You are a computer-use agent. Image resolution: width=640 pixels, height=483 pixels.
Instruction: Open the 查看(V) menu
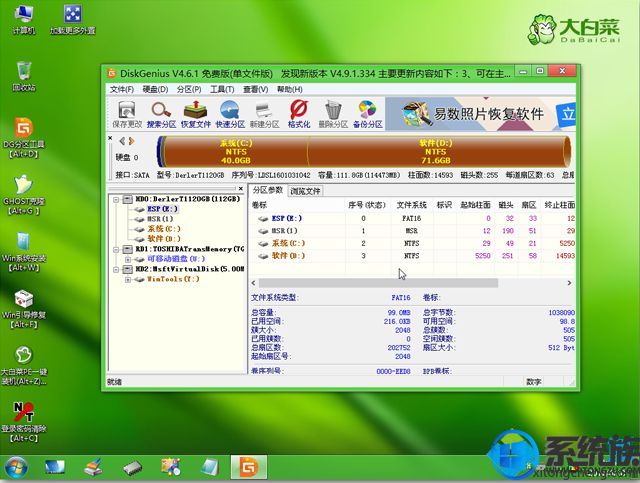[x=256, y=89]
